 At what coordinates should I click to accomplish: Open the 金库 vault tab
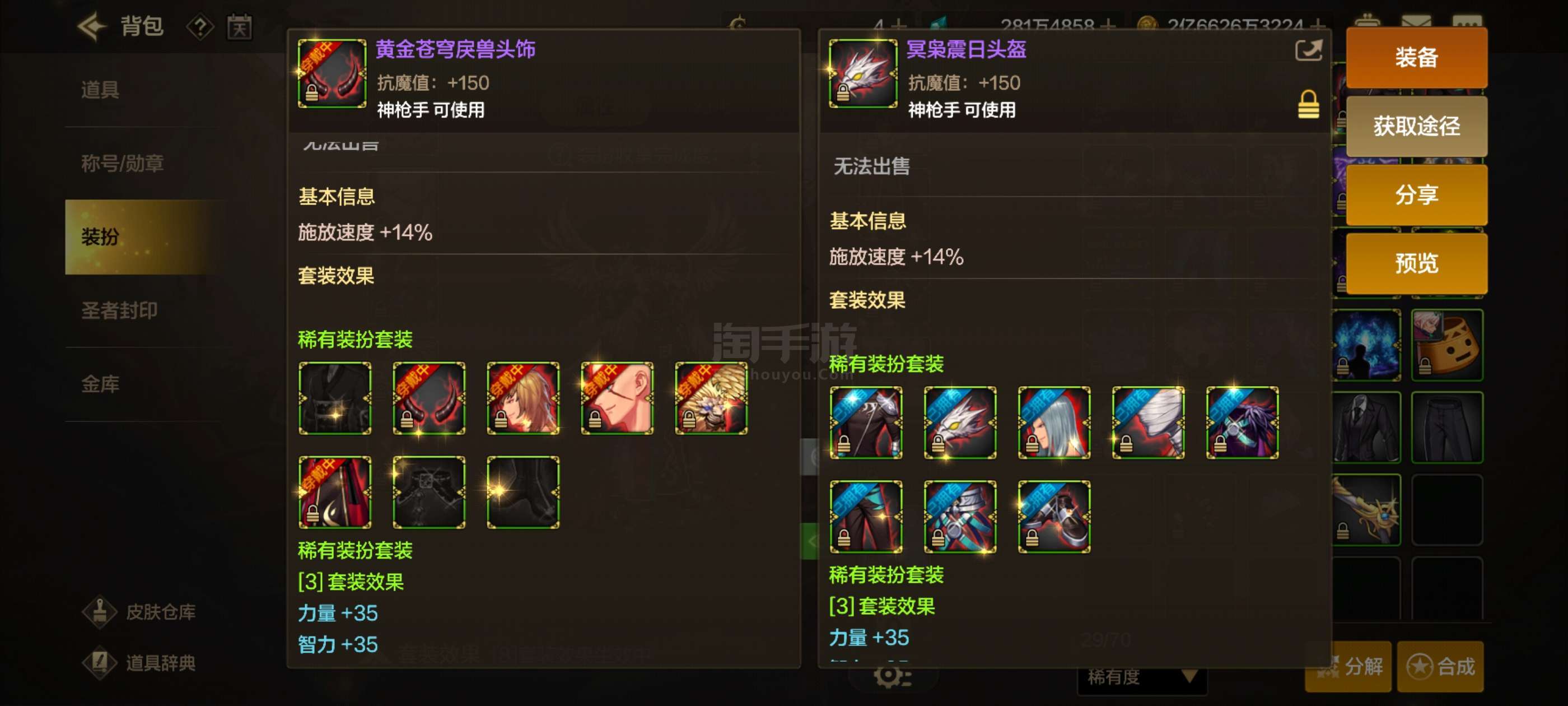(x=100, y=384)
